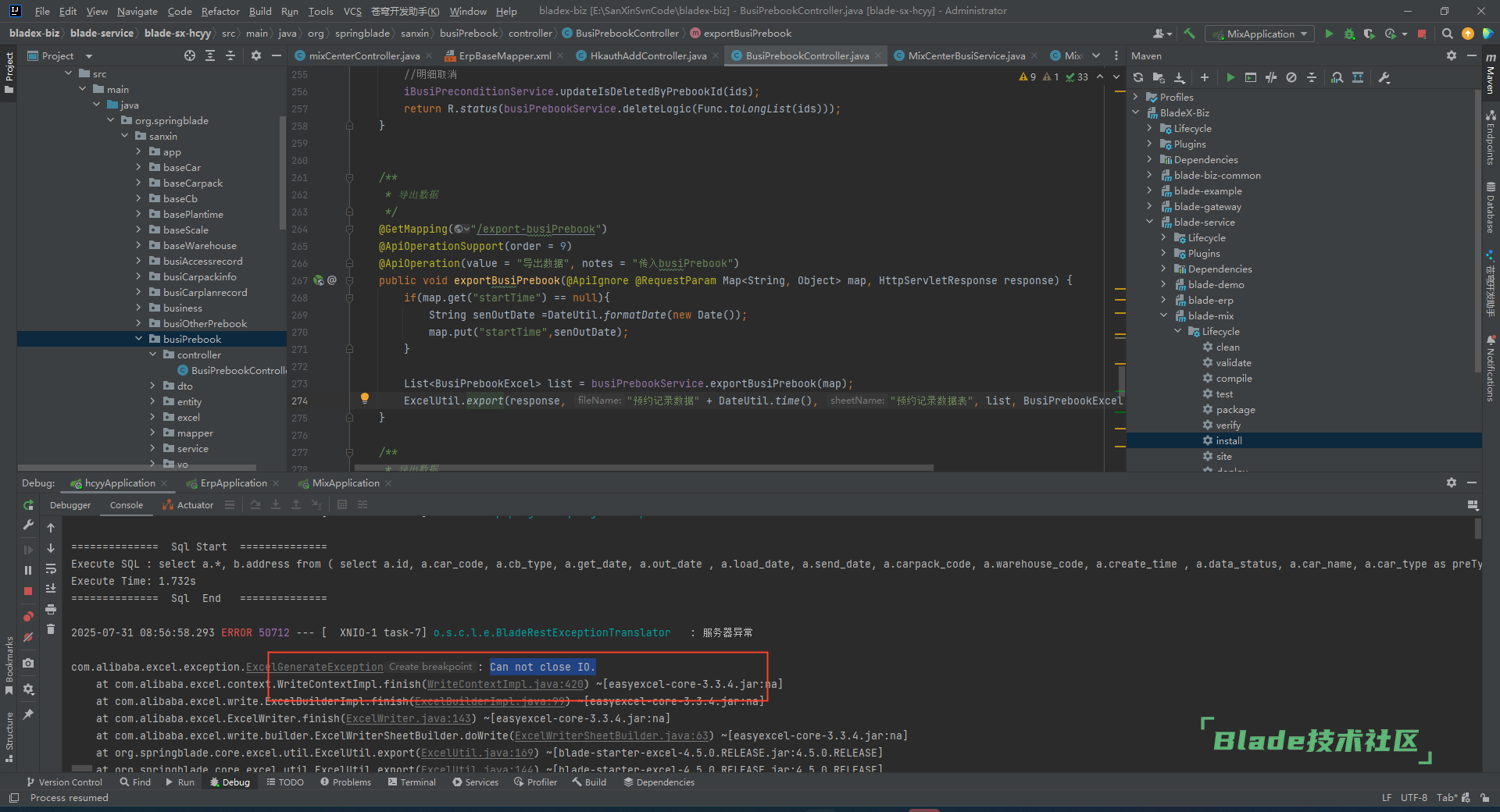
Task: Run the Maven install lifecycle goal
Action: 1229,440
